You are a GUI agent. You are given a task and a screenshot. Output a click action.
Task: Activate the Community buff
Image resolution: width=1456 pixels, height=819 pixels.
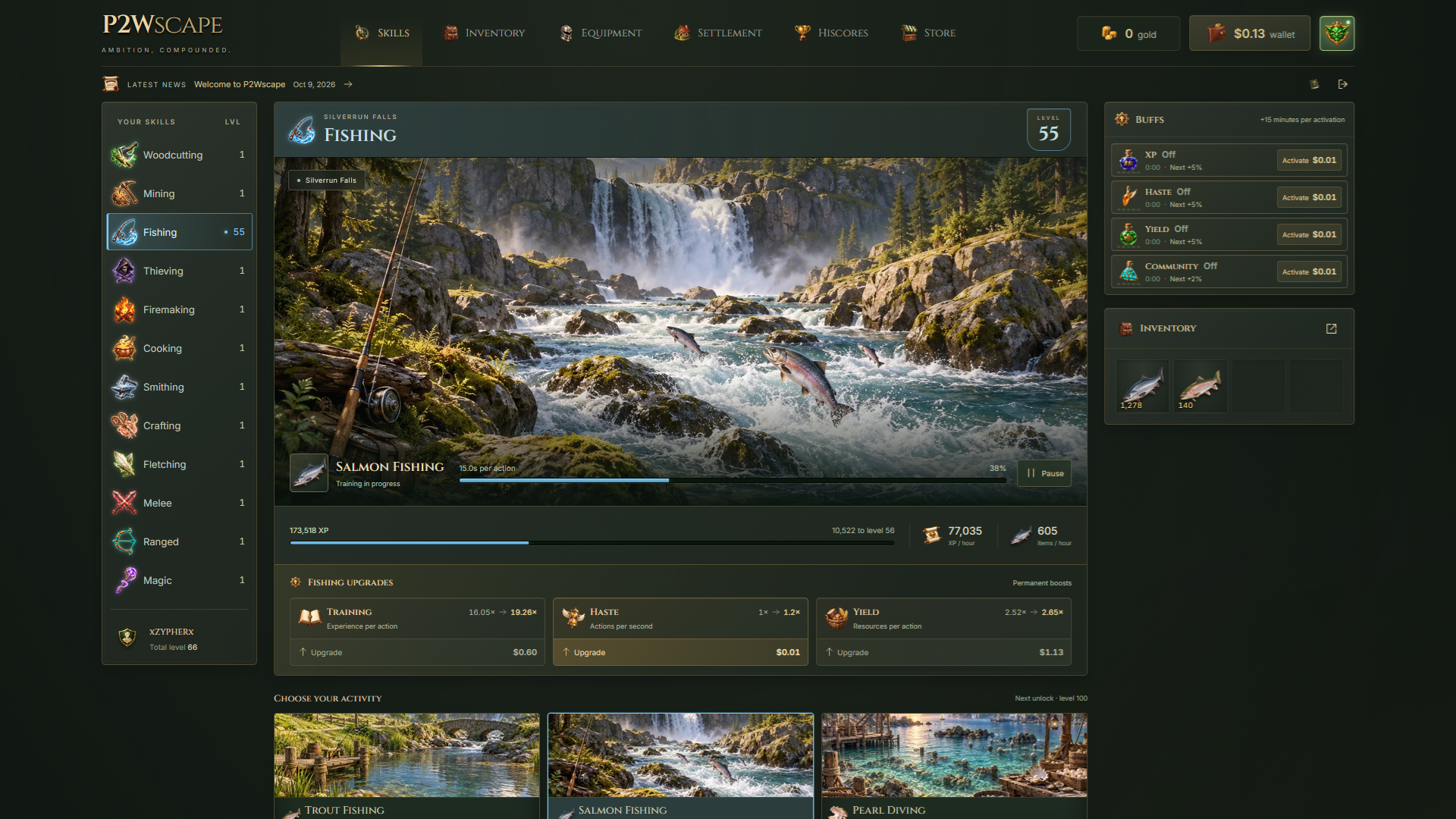1309,271
